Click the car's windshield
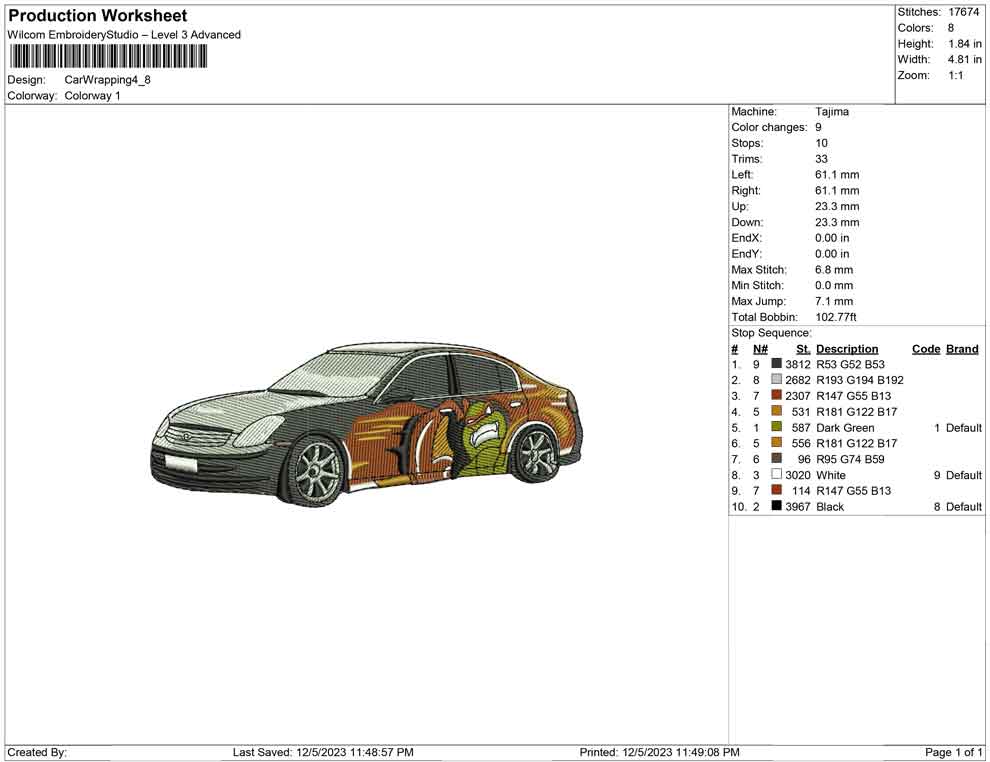 (x=325, y=373)
